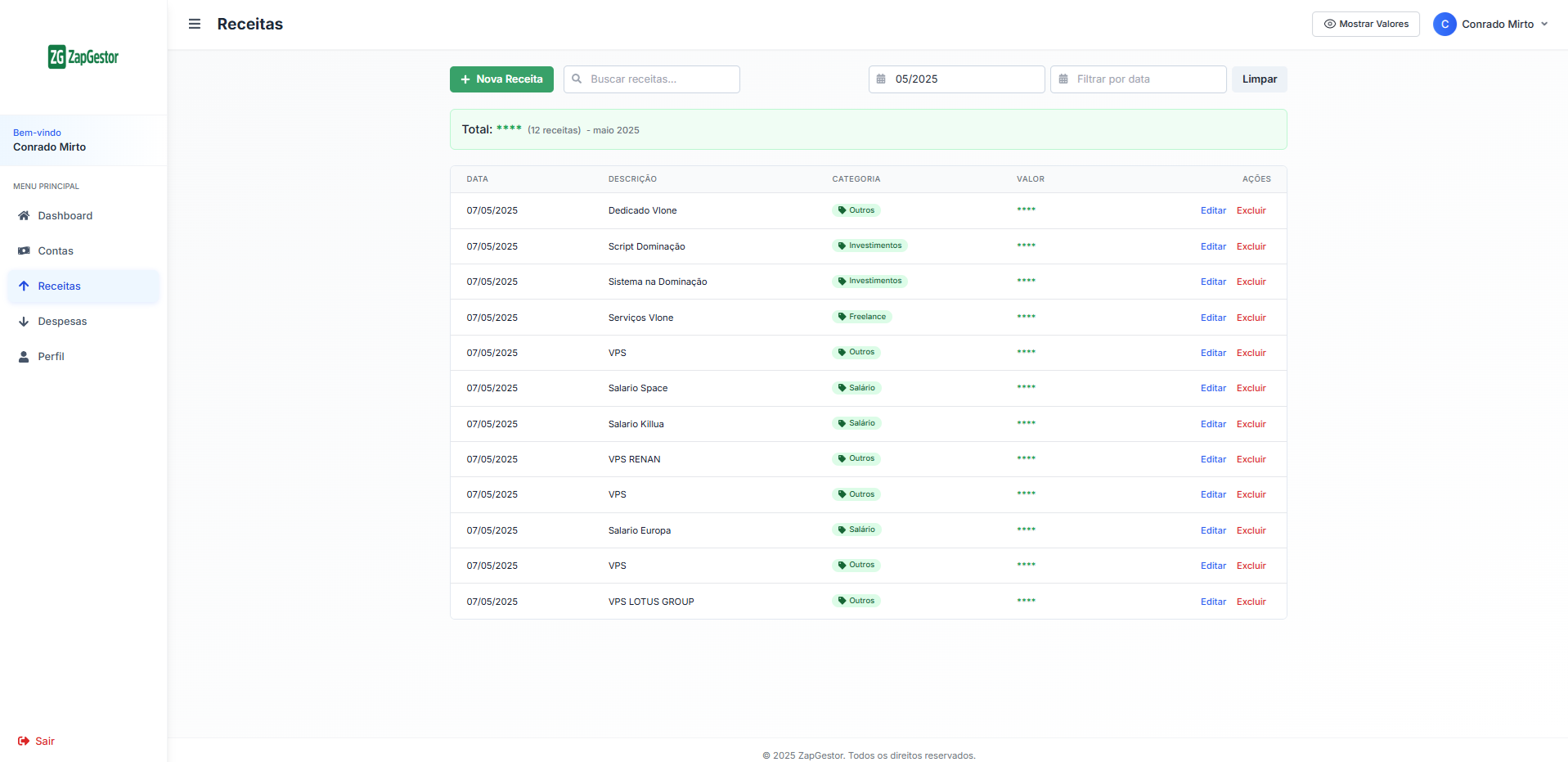Edit the Salario Europa entry
This screenshot has height=762, width=1568.
coord(1213,530)
